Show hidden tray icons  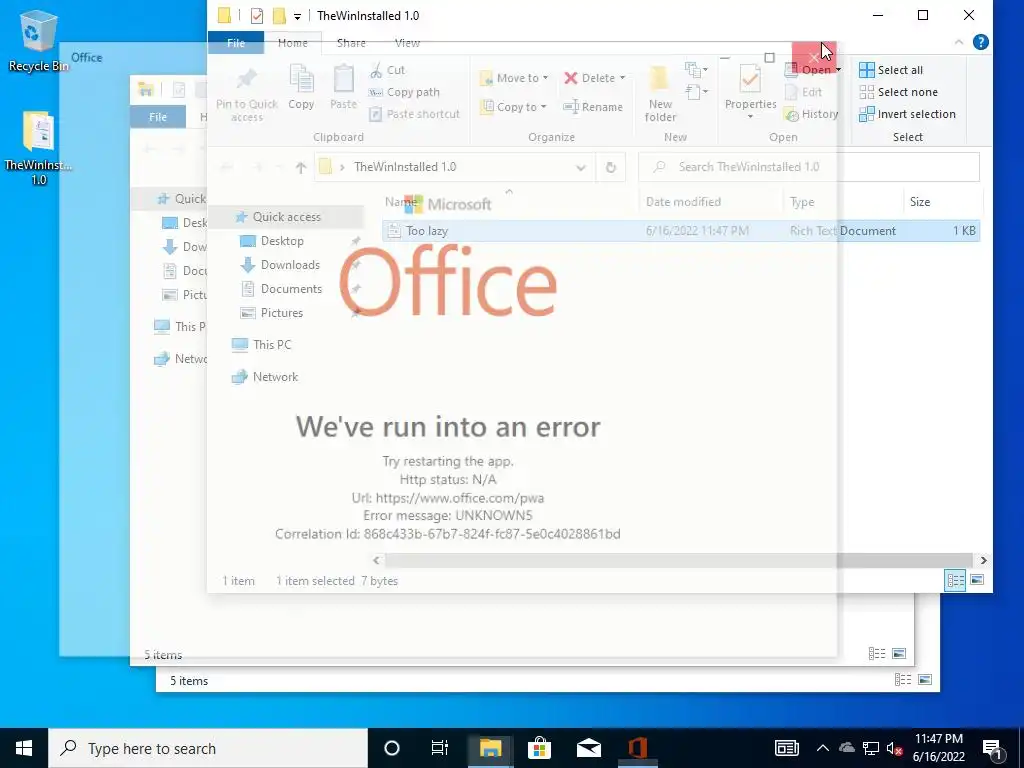(x=822, y=748)
